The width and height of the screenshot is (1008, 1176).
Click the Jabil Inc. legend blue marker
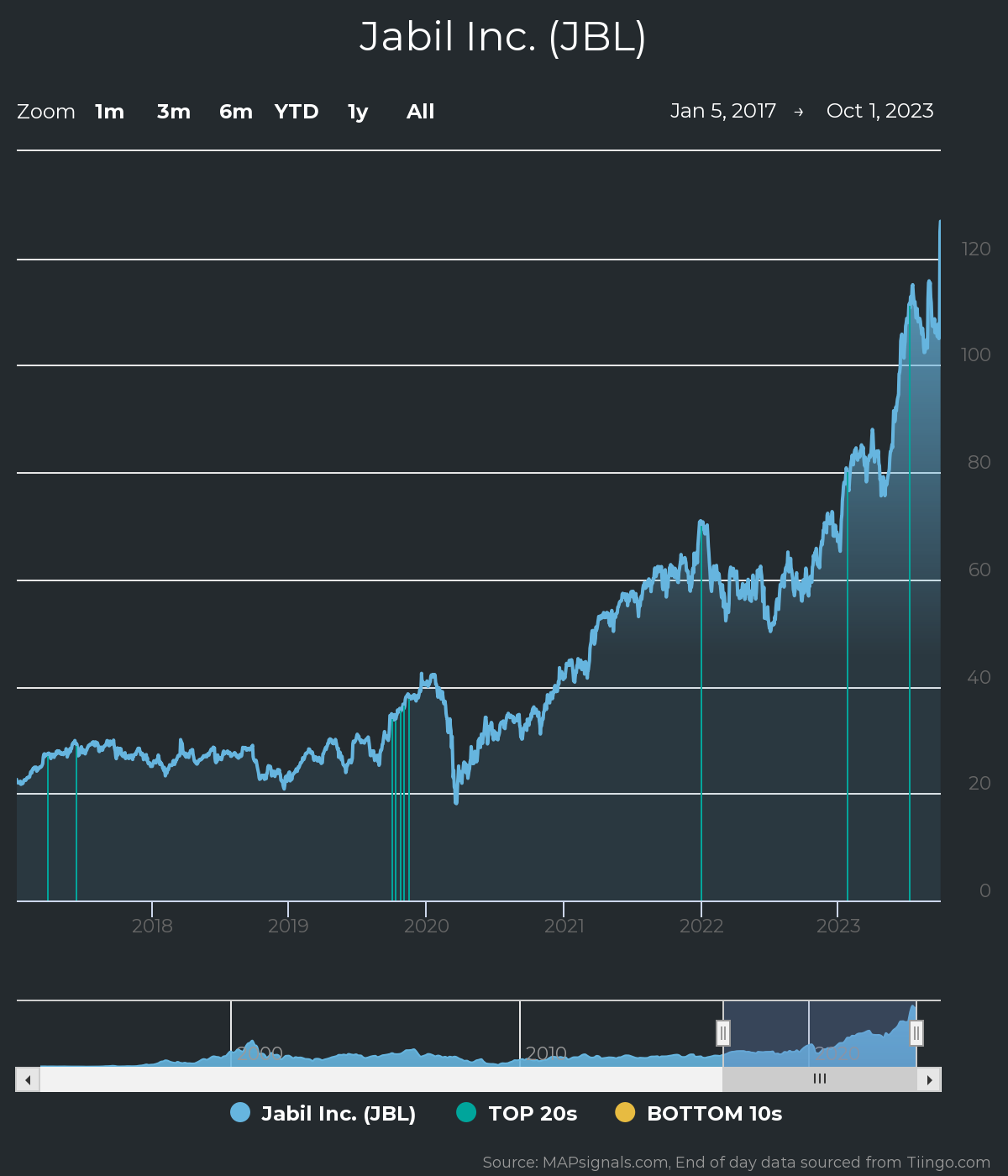click(240, 1112)
